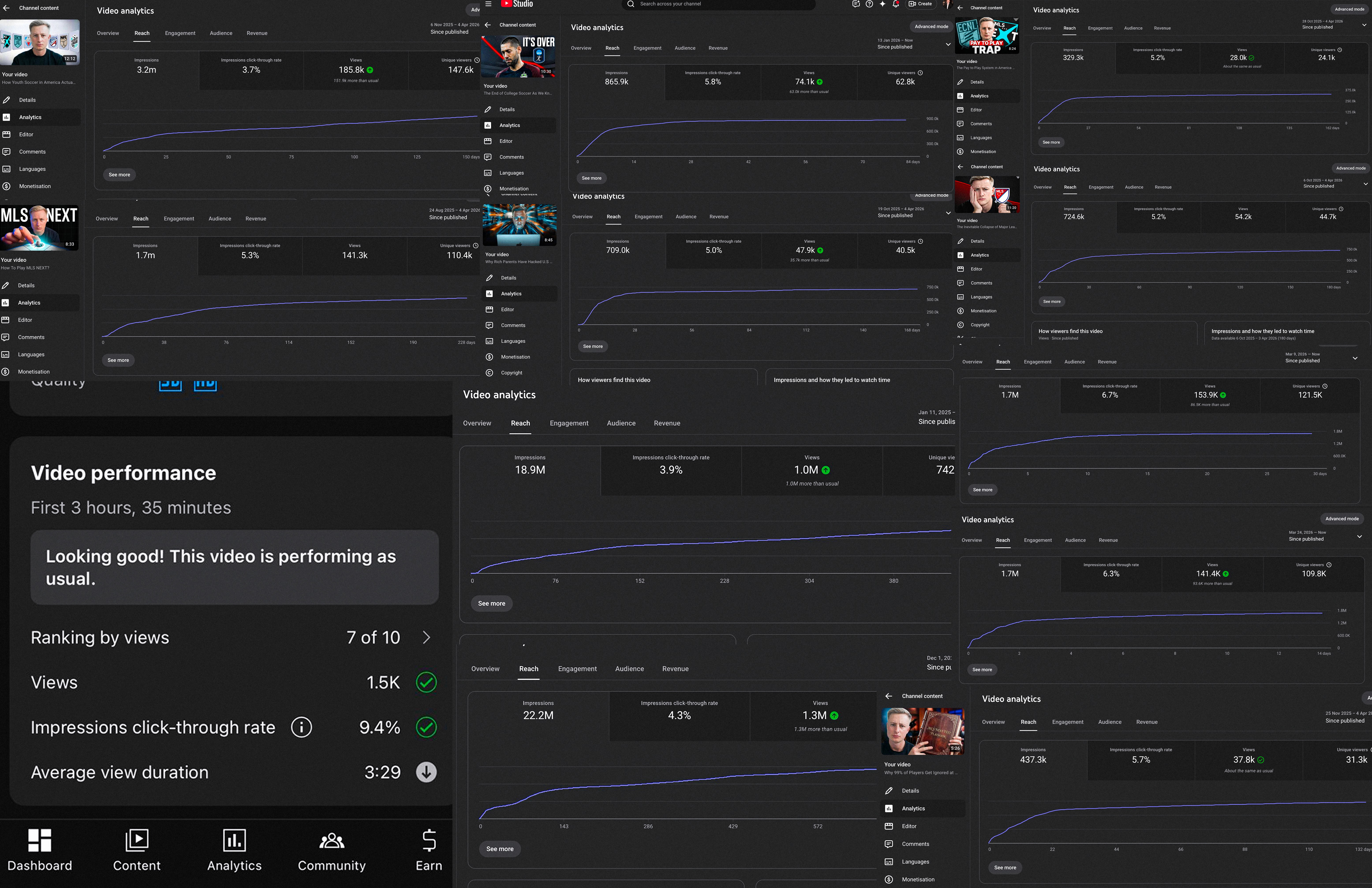Viewport: 1372px width, 888px height.
Task: Tap down-arrow icon beside Average view duration 3:29
Action: click(x=427, y=772)
